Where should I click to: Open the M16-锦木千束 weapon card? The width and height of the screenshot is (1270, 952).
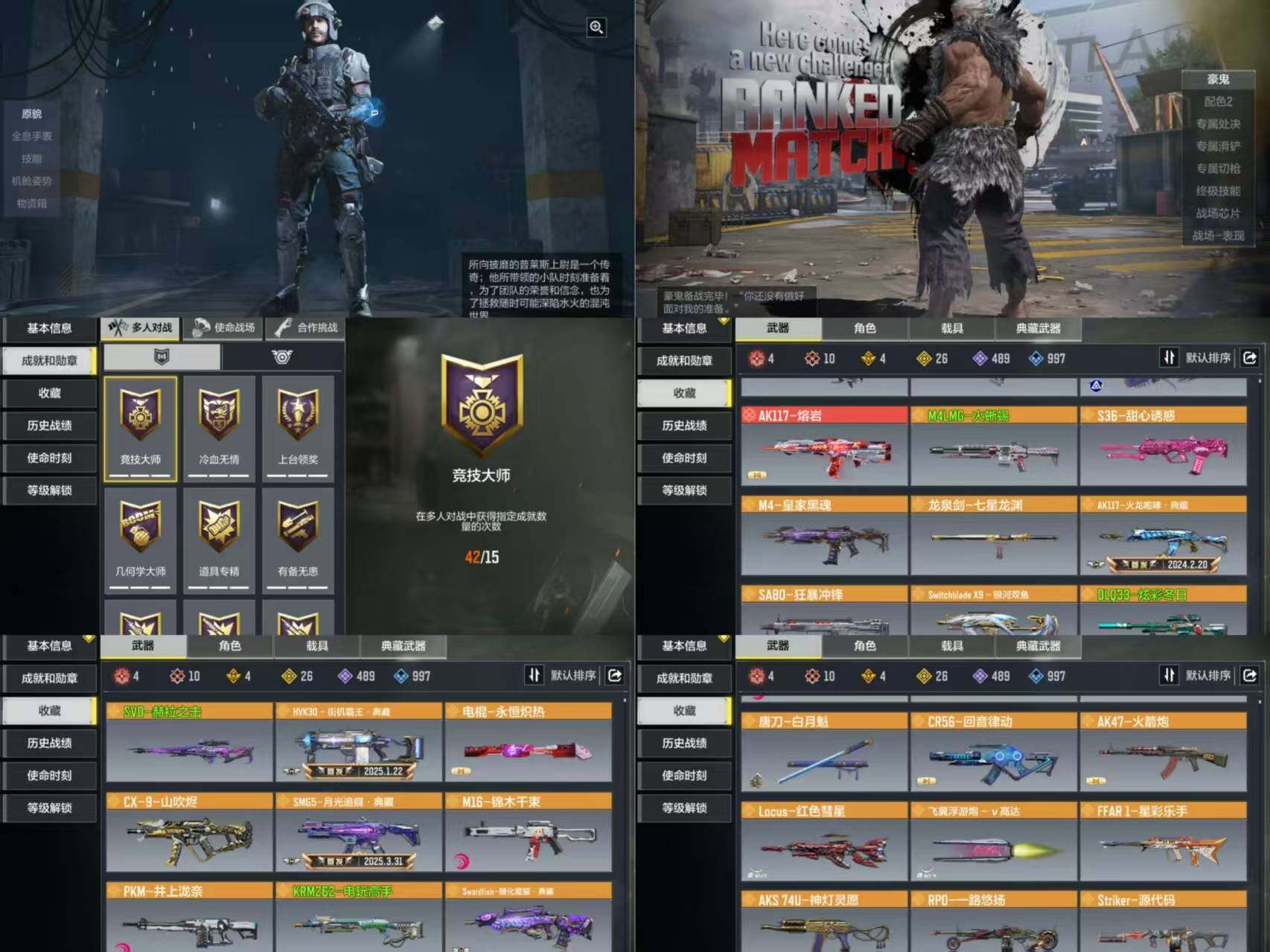point(529,832)
